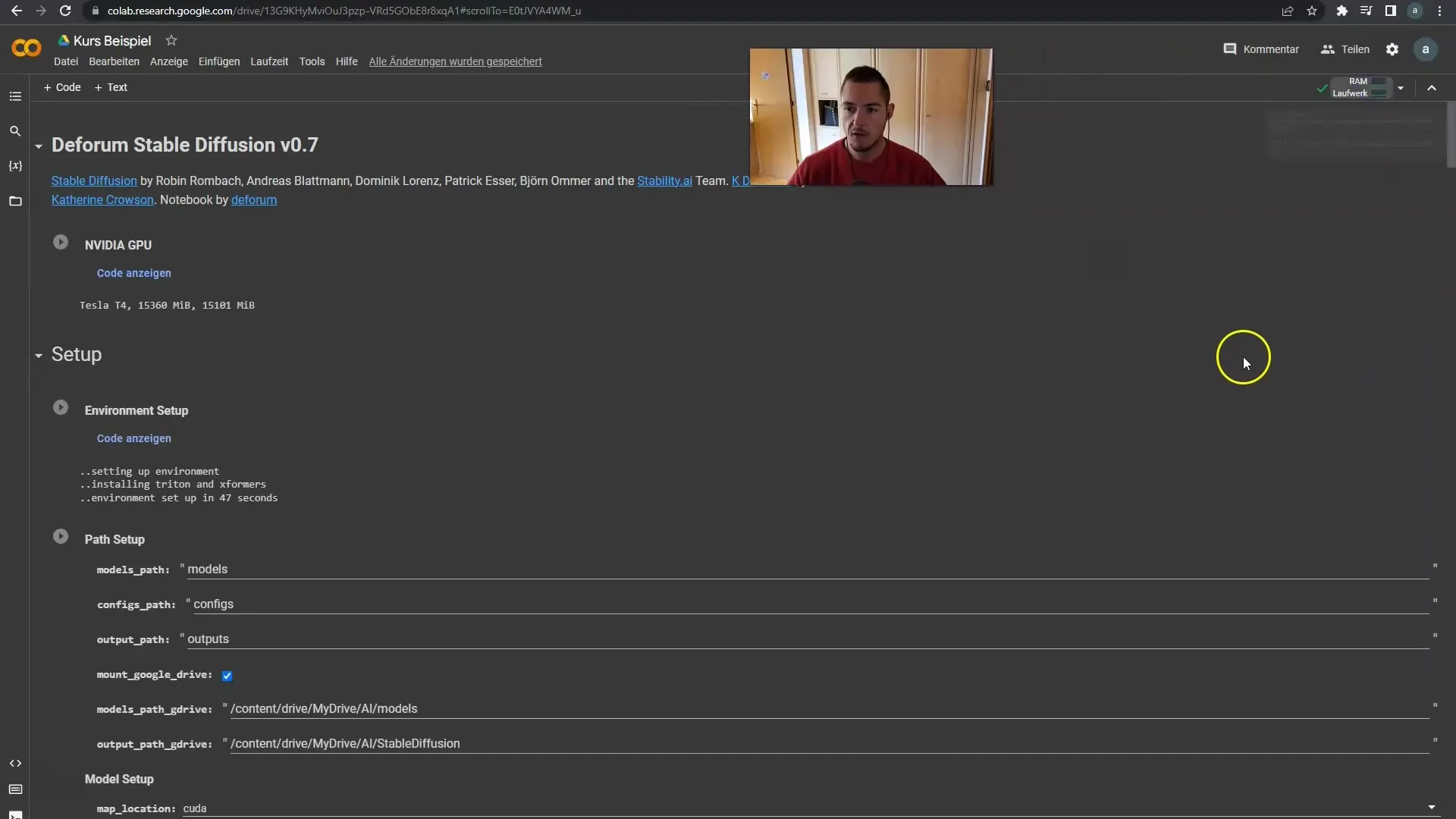Open the Hilfe menu
The height and width of the screenshot is (819, 1456).
click(x=347, y=61)
